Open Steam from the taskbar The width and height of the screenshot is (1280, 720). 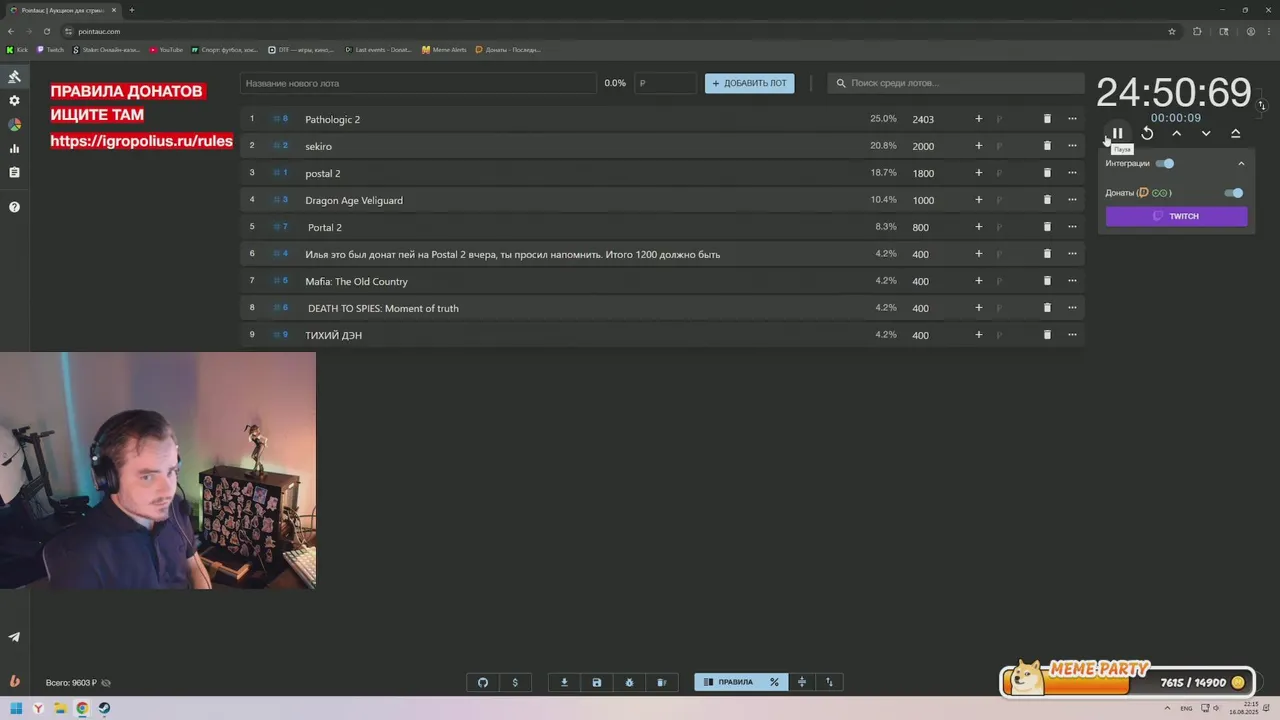(x=104, y=708)
